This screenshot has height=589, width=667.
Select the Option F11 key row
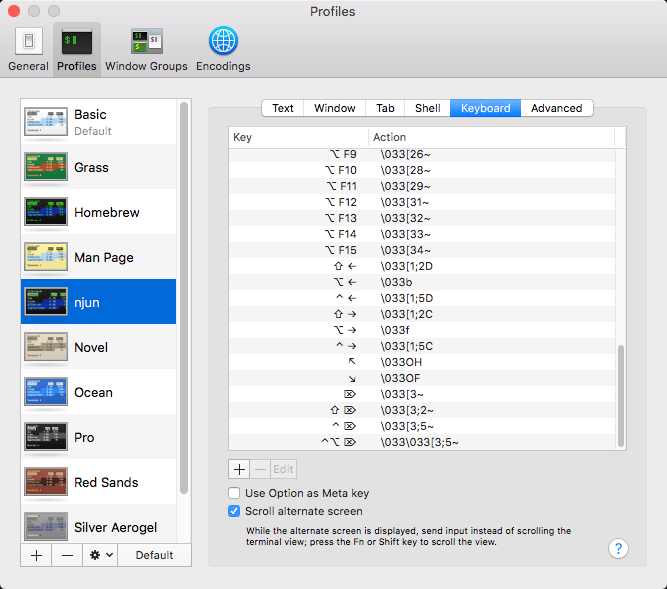coord(422,186)
